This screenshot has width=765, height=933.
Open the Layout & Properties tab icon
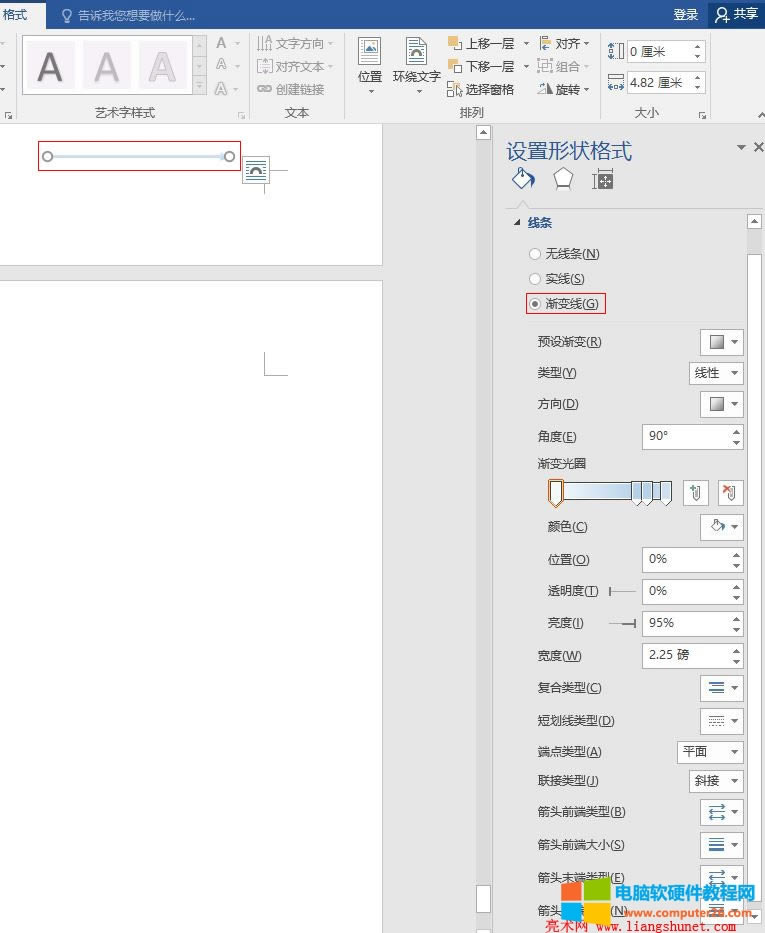click(602, 179)
